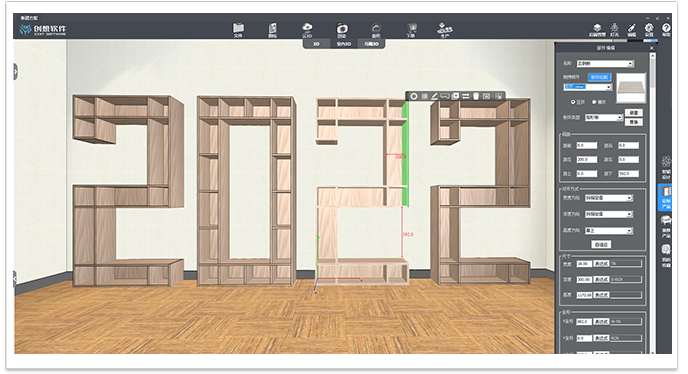Open the camera render icon in toolbar
This screenshot has width=688, height=374.
point(342,29)
